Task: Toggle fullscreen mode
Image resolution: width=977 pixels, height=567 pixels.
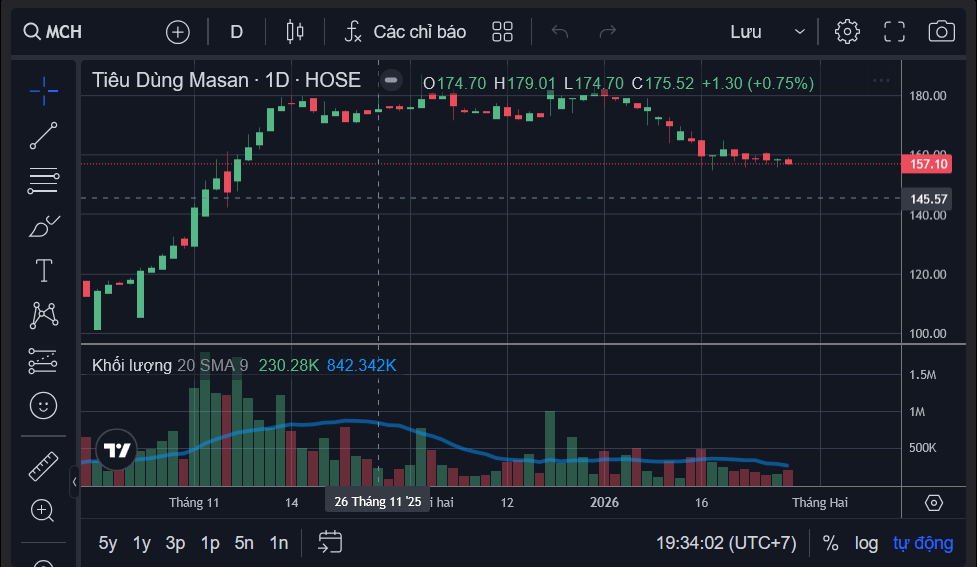Action: click(894, 31)
